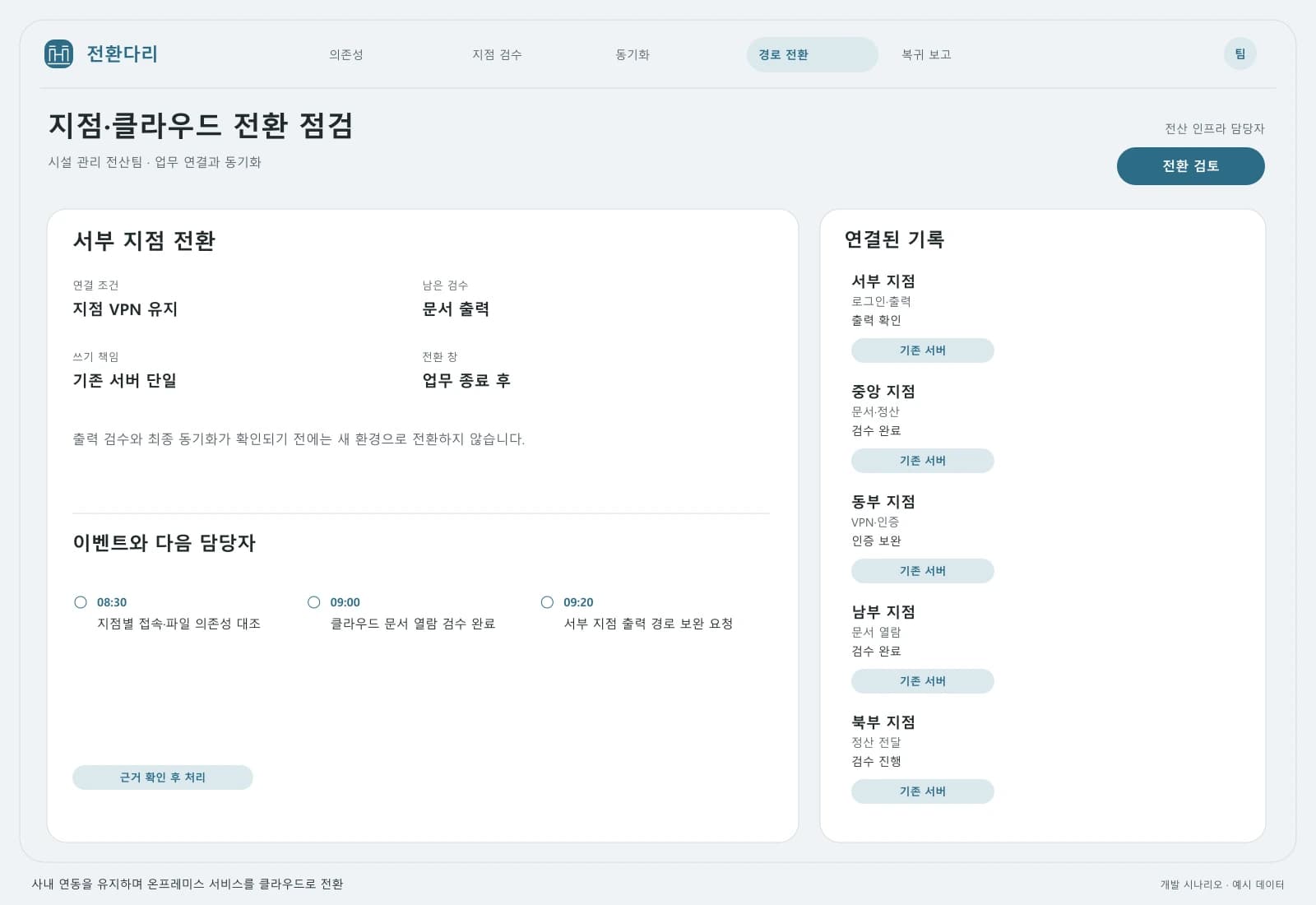Select the 08:30 timeline event marker
This screenshot has width=1316, height=905.
coord(81,602)
